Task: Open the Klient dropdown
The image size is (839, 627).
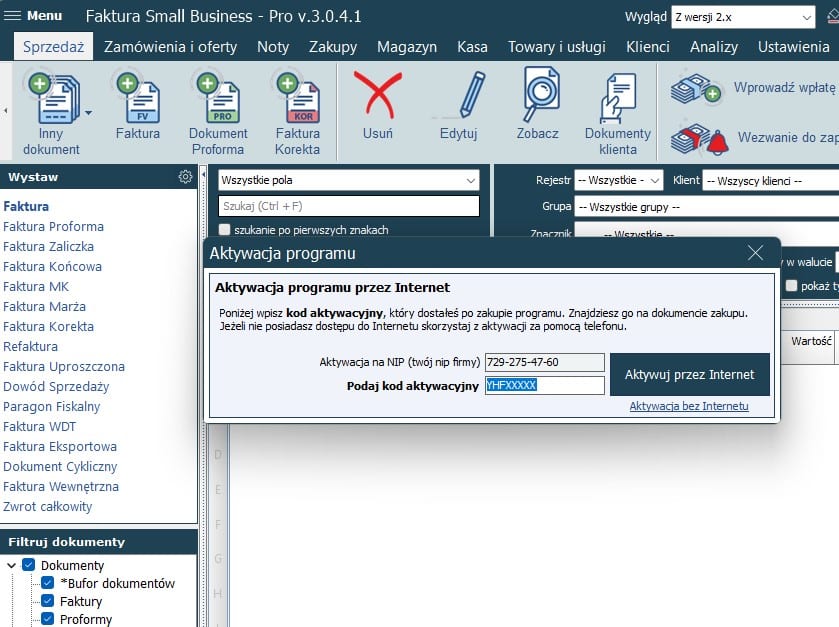Action: click(x=771, y=181)
